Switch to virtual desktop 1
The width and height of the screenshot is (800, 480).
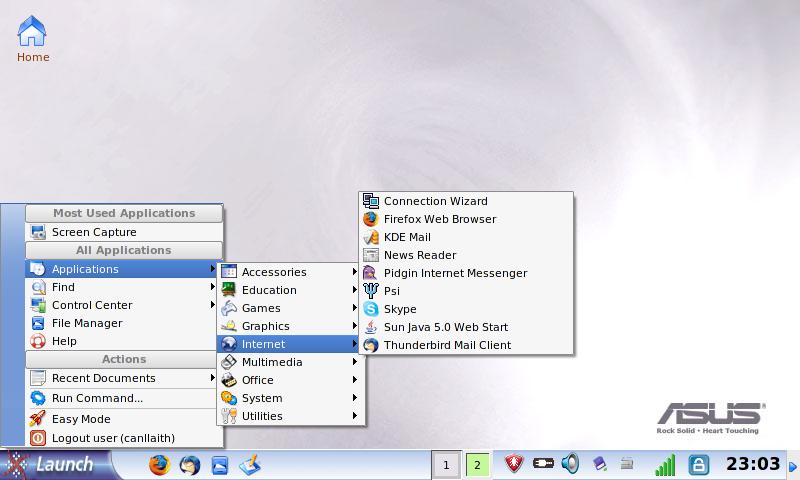tap(446, 465)
